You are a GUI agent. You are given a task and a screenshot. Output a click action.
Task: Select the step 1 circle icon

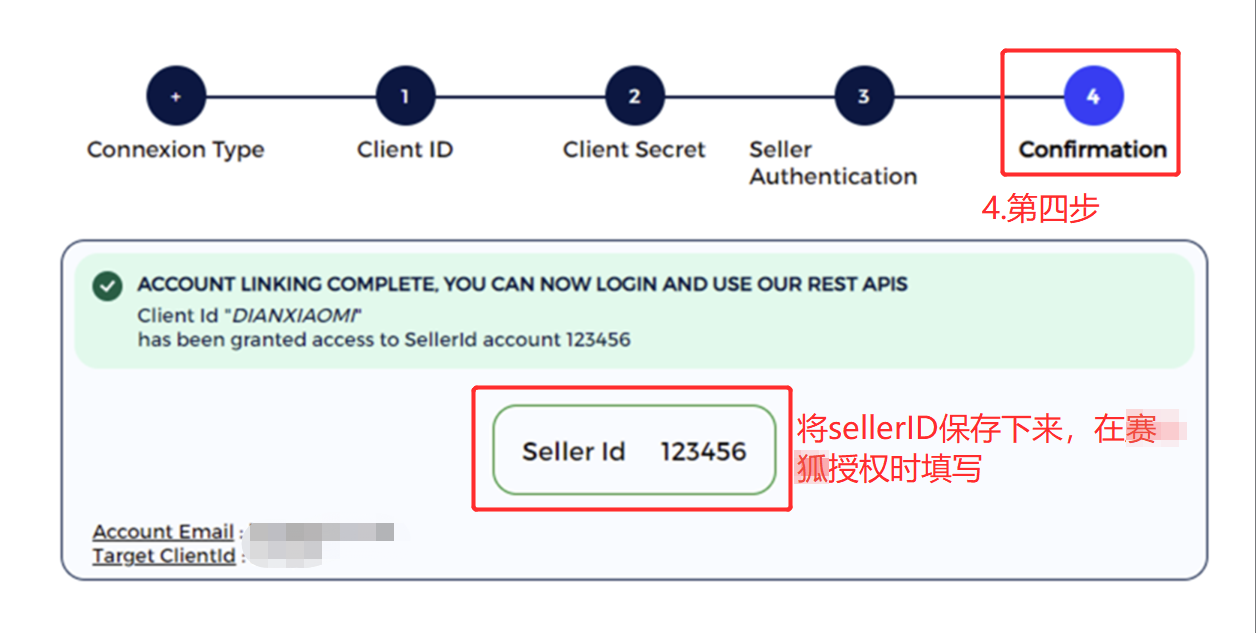click(405, 97)
